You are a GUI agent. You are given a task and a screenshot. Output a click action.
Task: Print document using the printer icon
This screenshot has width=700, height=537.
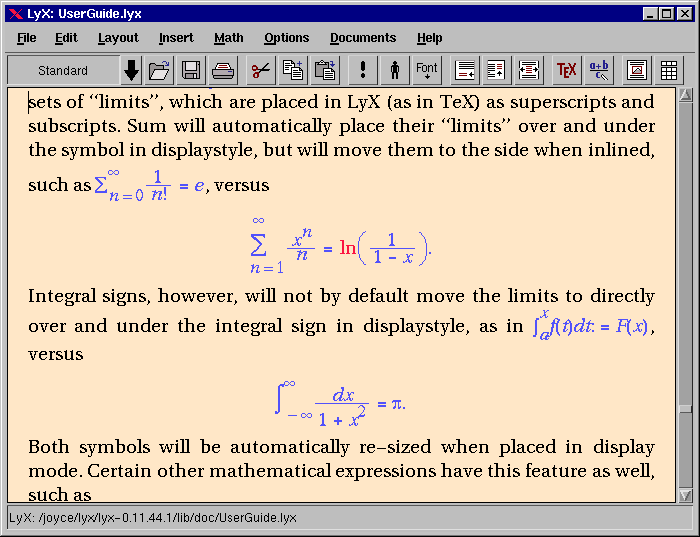[223, 70]
